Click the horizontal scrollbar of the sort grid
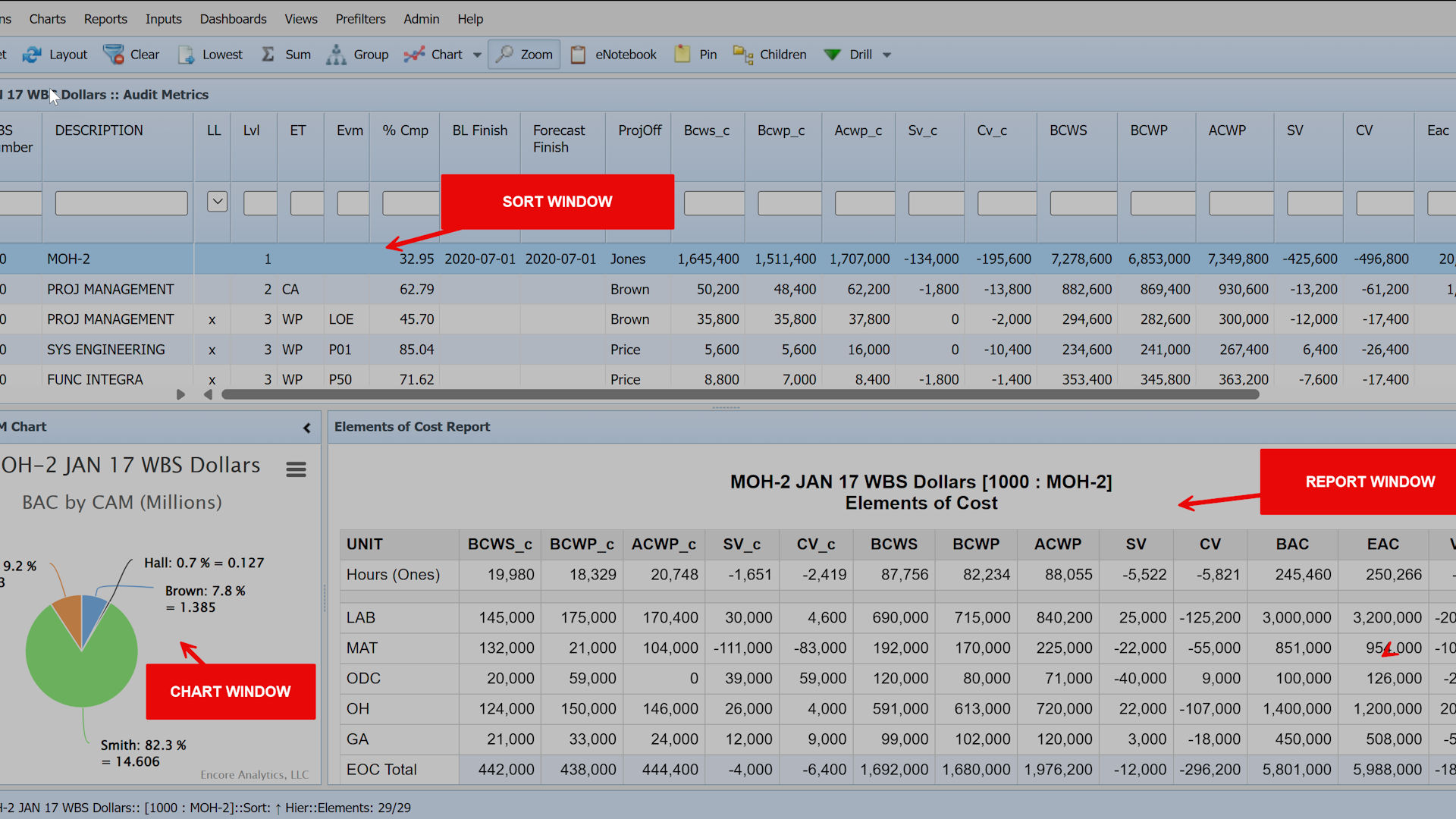 click(x=740, y=394)
